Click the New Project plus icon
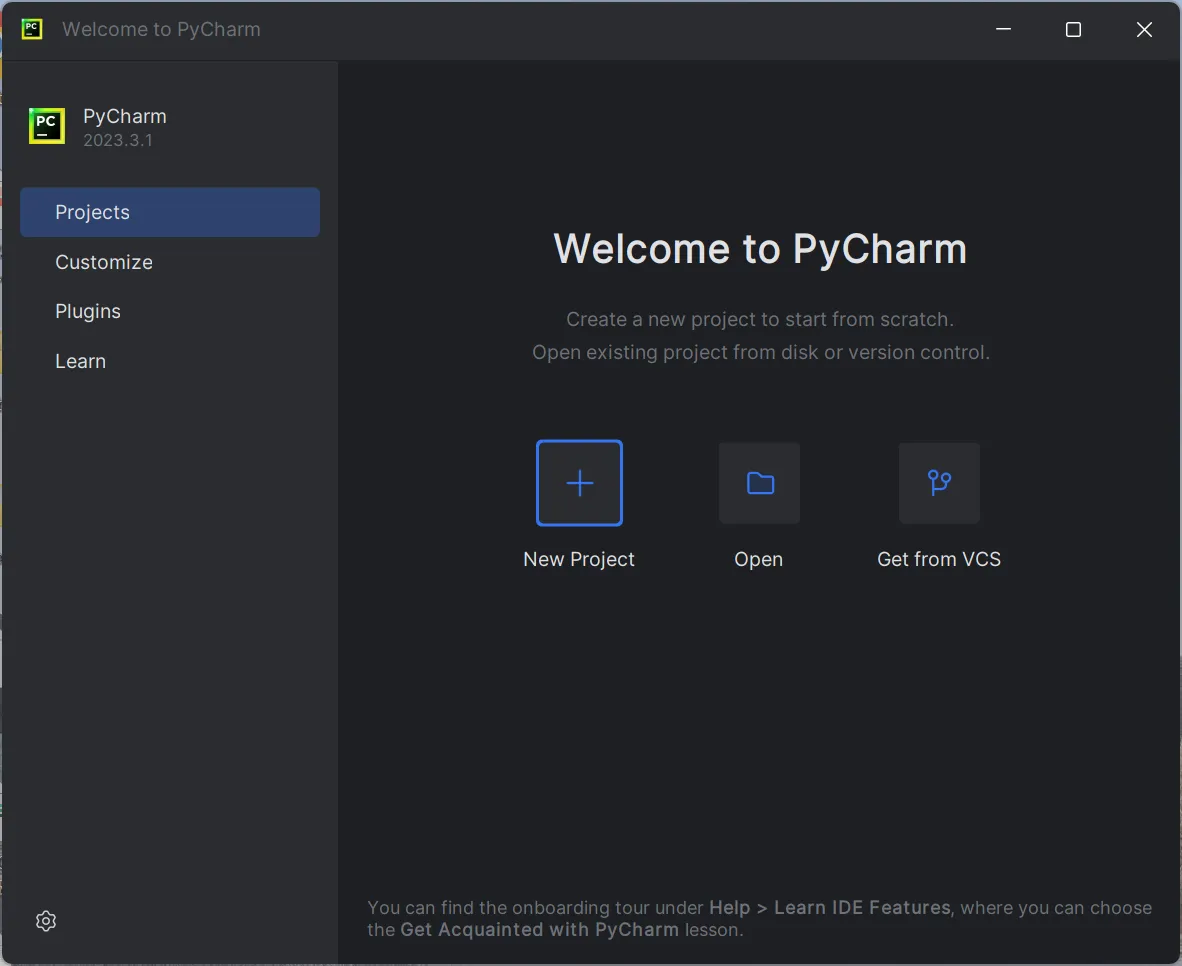The image size is (1182, 966). (579, 483)
